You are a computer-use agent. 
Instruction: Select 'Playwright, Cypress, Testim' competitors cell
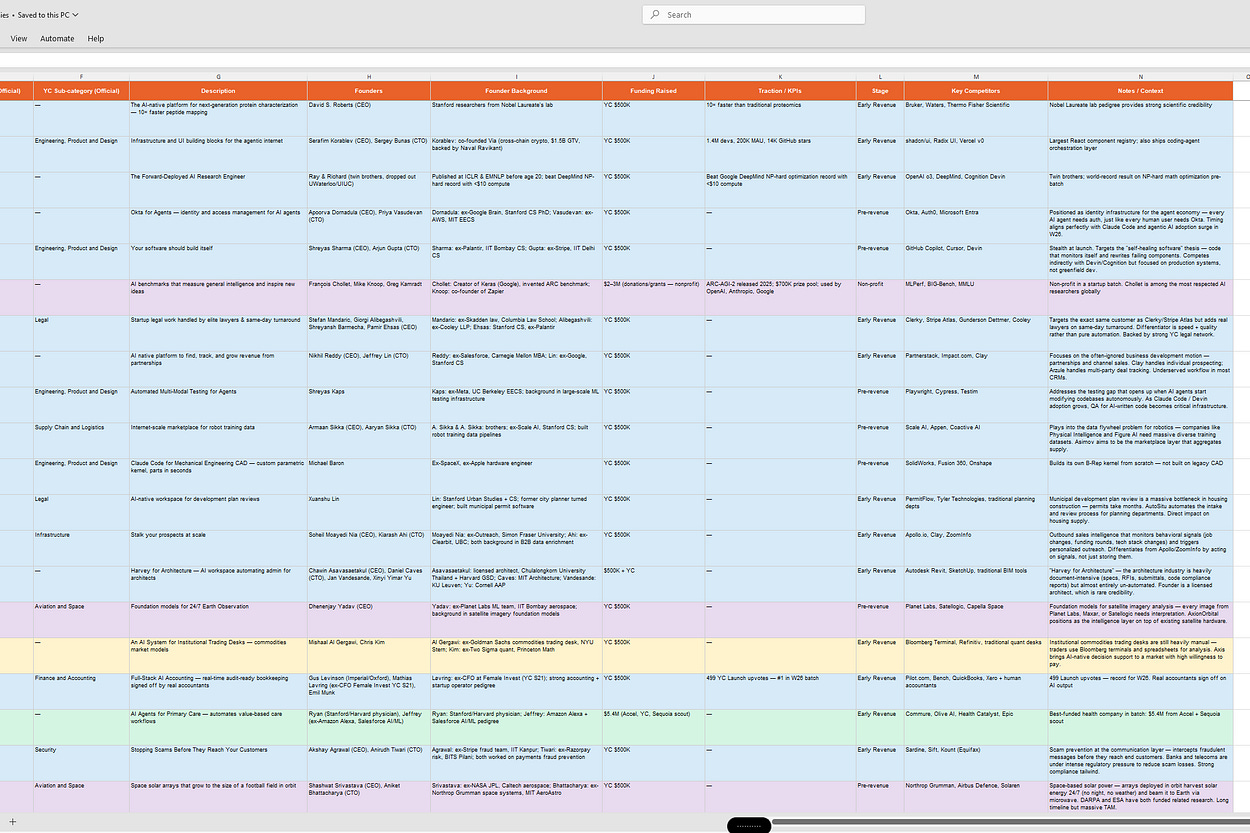tap(976, 406)
